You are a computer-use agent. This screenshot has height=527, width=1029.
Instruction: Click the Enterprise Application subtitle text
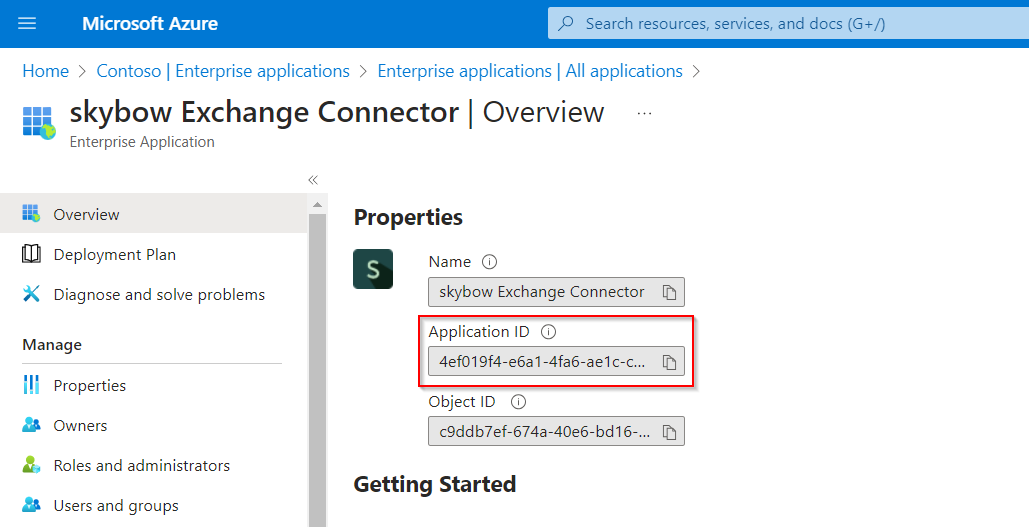(x=142, y=142)
